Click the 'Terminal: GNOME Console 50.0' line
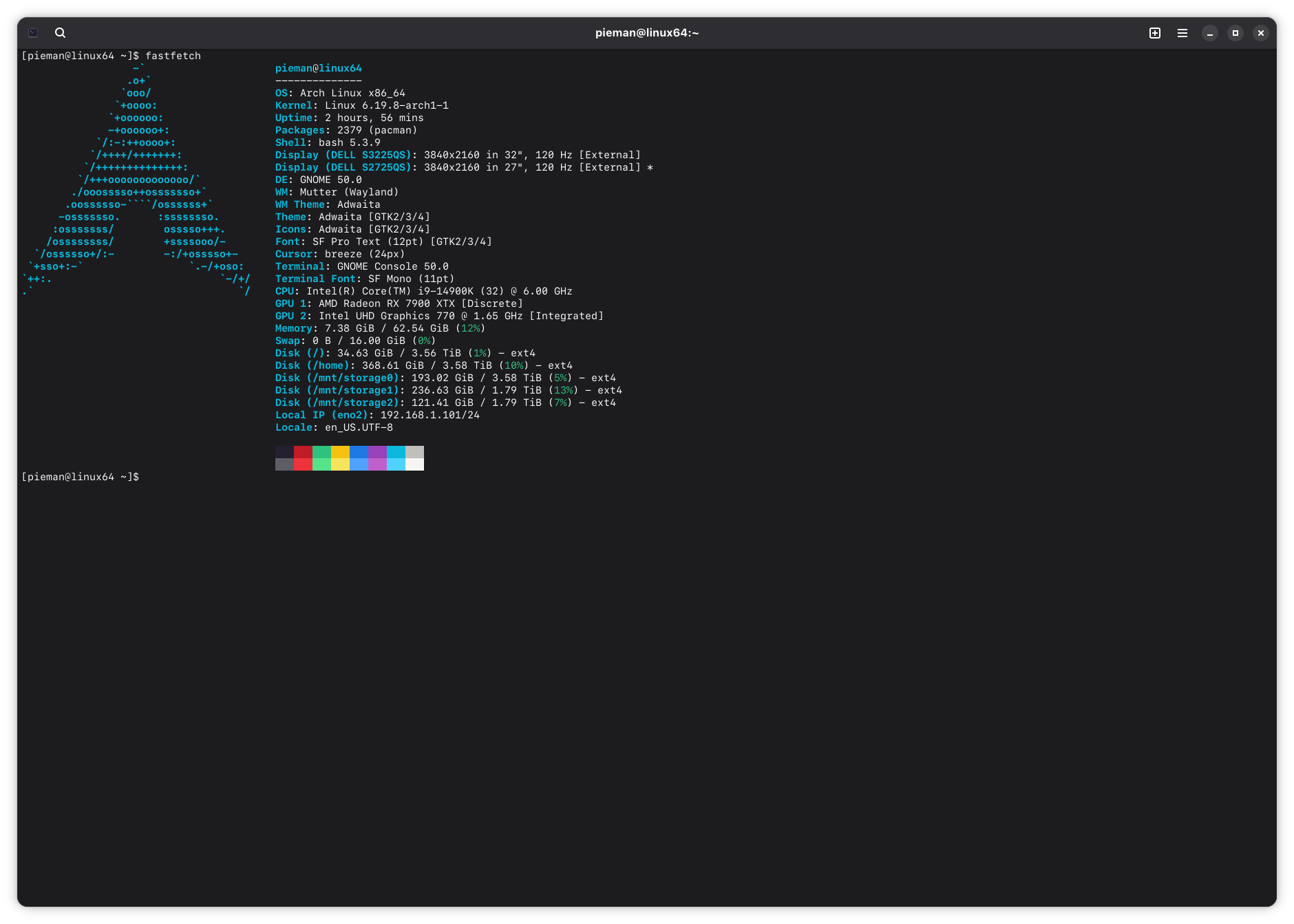 pos(362,266)
